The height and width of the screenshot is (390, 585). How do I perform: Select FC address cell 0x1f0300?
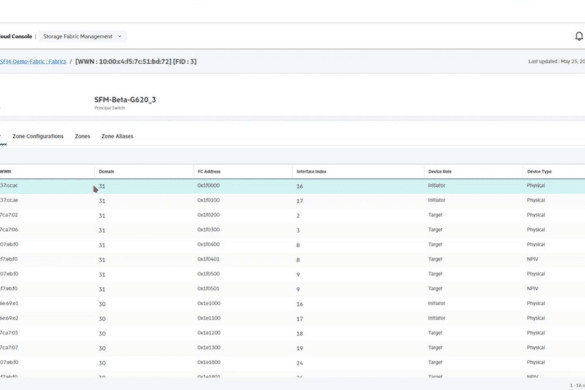tap(209, 230)
